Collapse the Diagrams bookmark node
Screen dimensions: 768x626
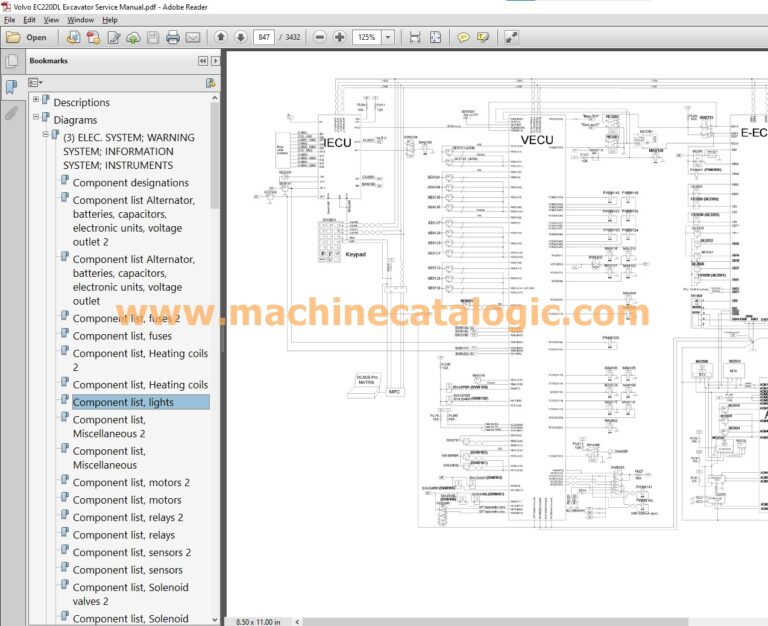pyautogui.click(x=36, y=117)
